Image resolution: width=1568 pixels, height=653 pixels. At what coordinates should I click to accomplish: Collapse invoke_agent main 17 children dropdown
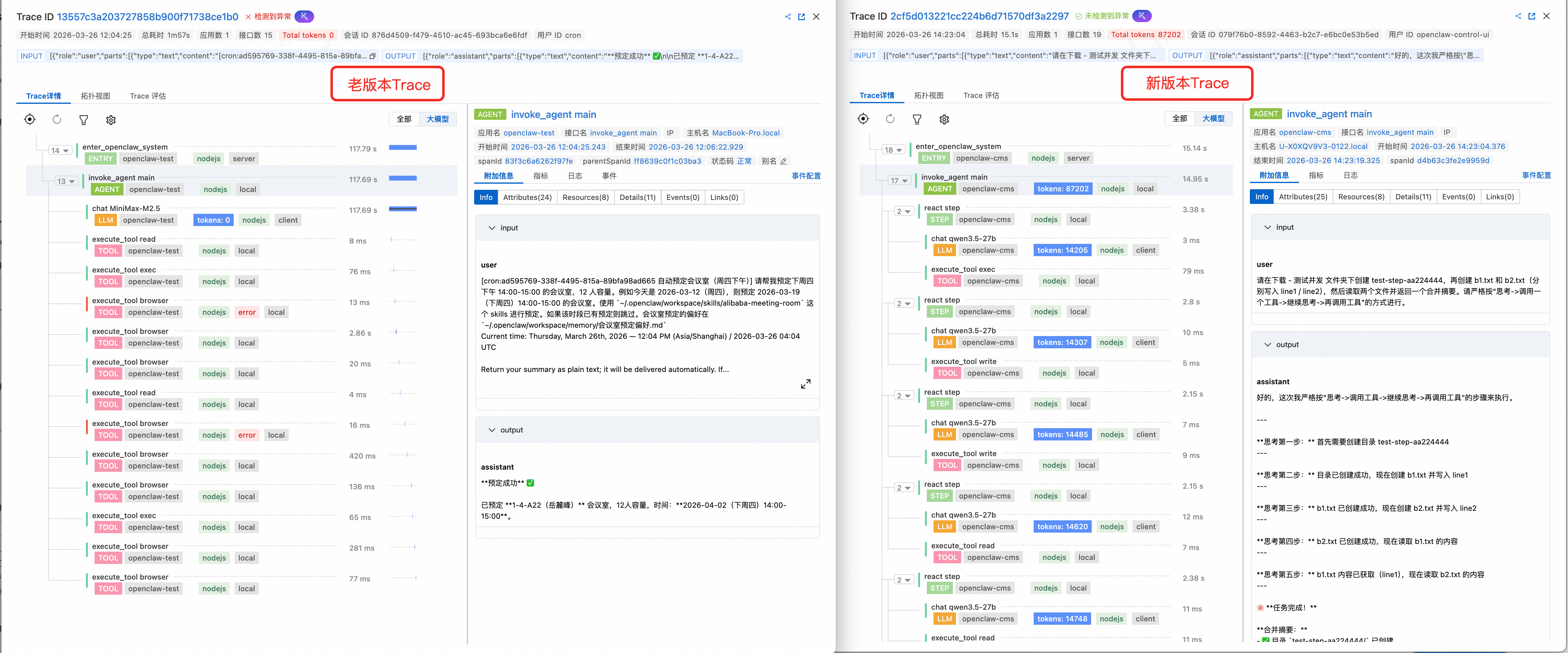[899, 181]
